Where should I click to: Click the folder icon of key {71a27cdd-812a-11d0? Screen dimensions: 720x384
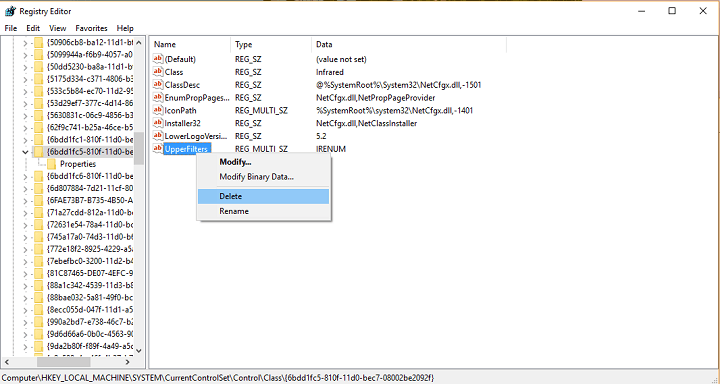39,212
